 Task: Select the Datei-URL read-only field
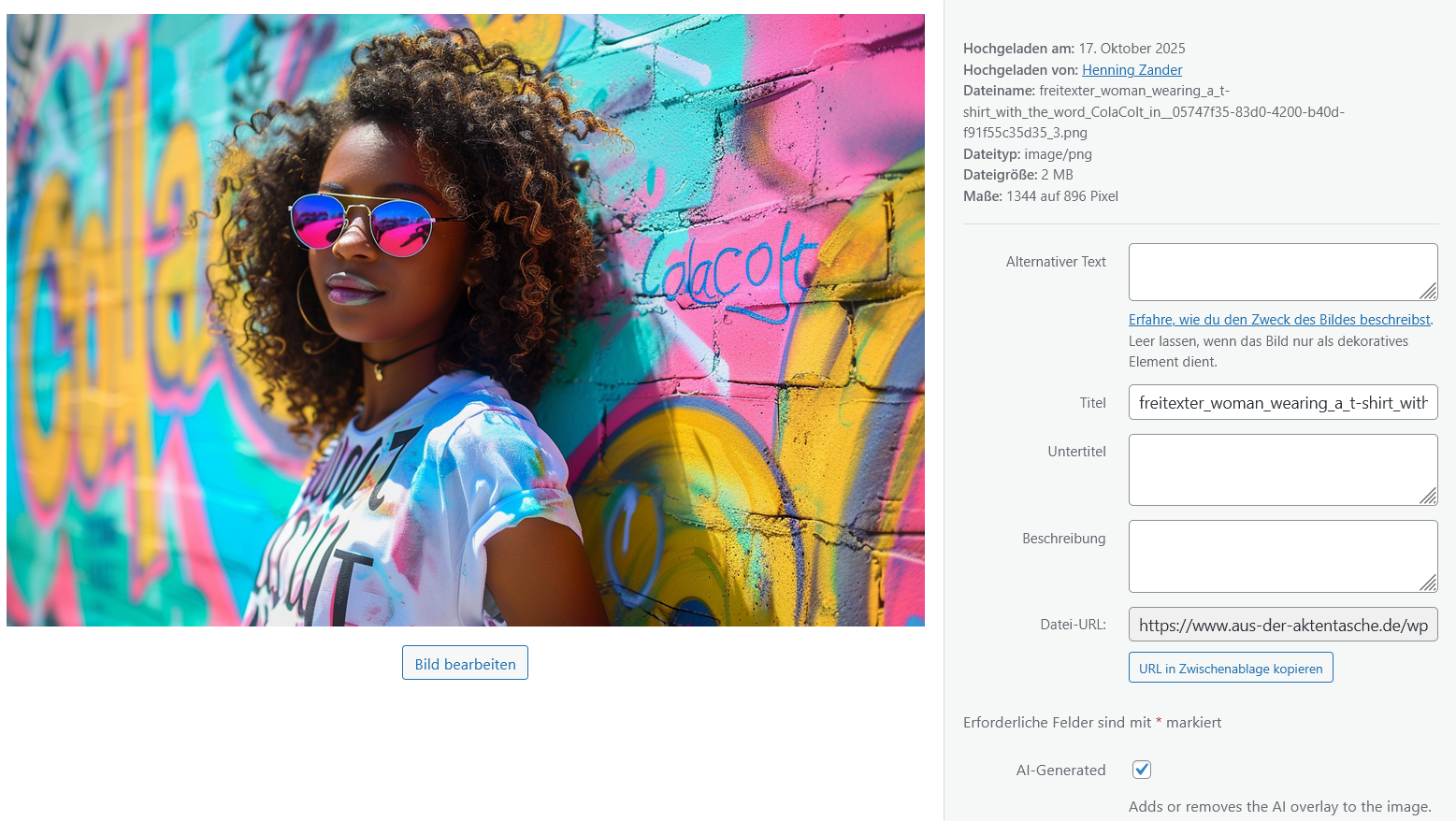(1283, 625)
